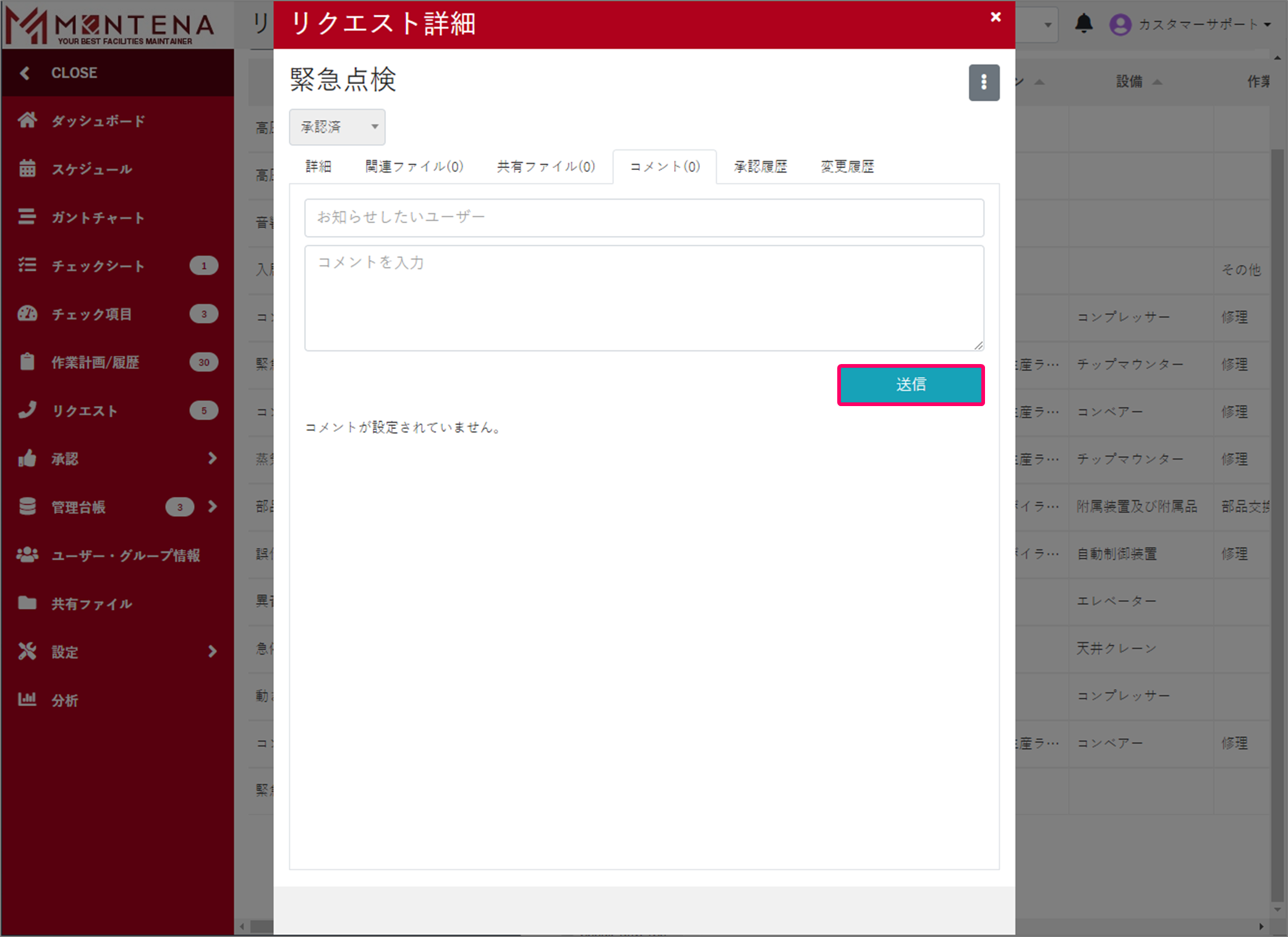Viewport: 1288px width, 937px height.
Task: Open the three-dot options menu
Action: coord(983,82)
